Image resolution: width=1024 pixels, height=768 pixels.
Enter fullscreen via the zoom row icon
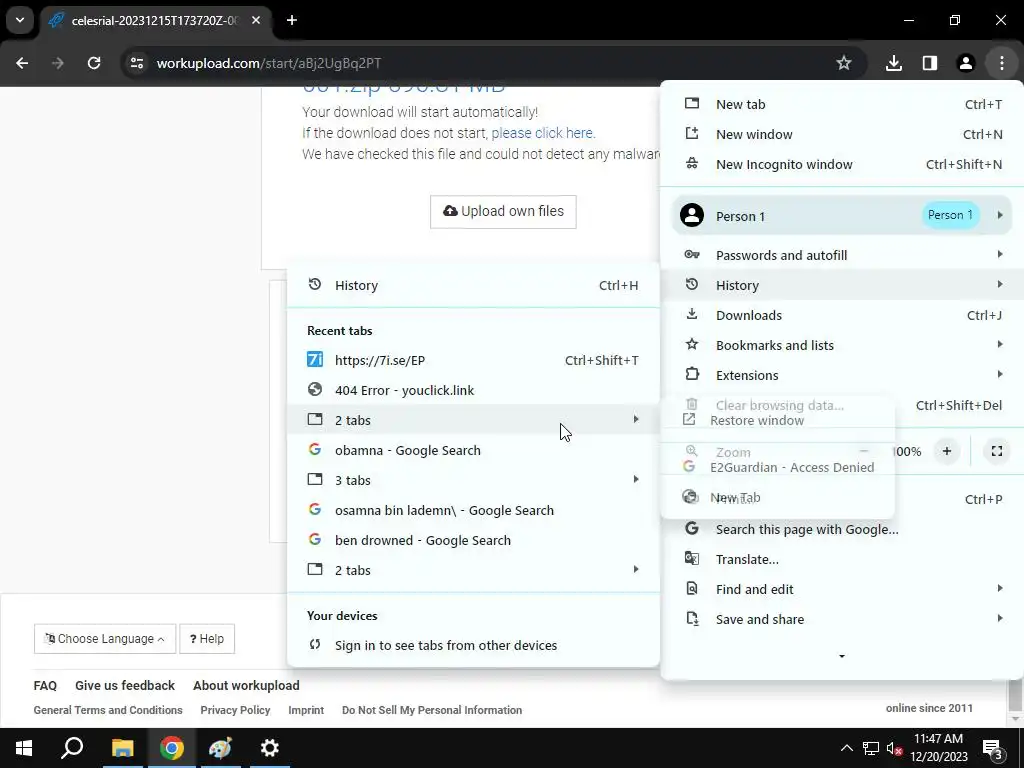(x=997, y=451)
